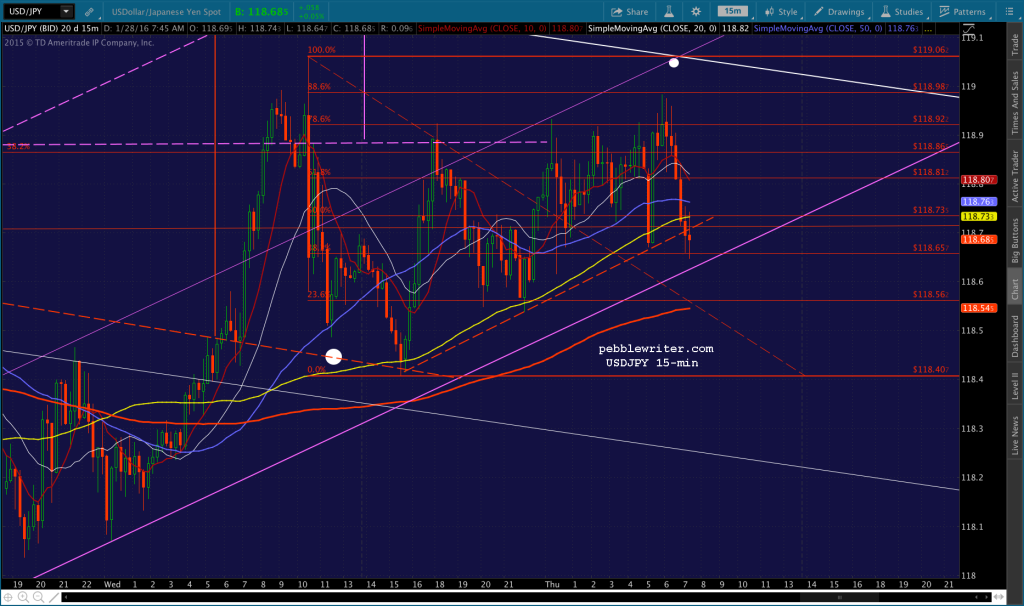Viewport: 1024px width, 606px height.
Task: Click the lower white circle drawing marker
Action: (x=333, y=357)
